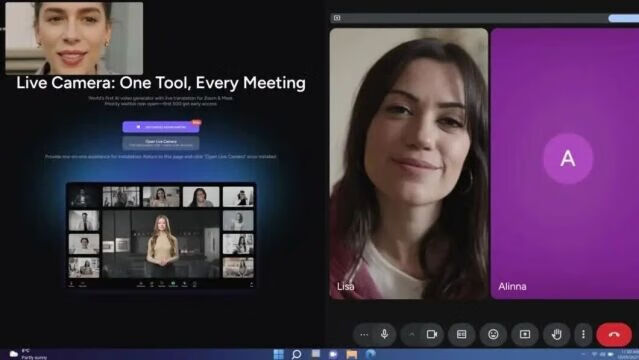Turn off the meeting camera
The width and height of the screenshot is (639, 360).
coord(432,334)
